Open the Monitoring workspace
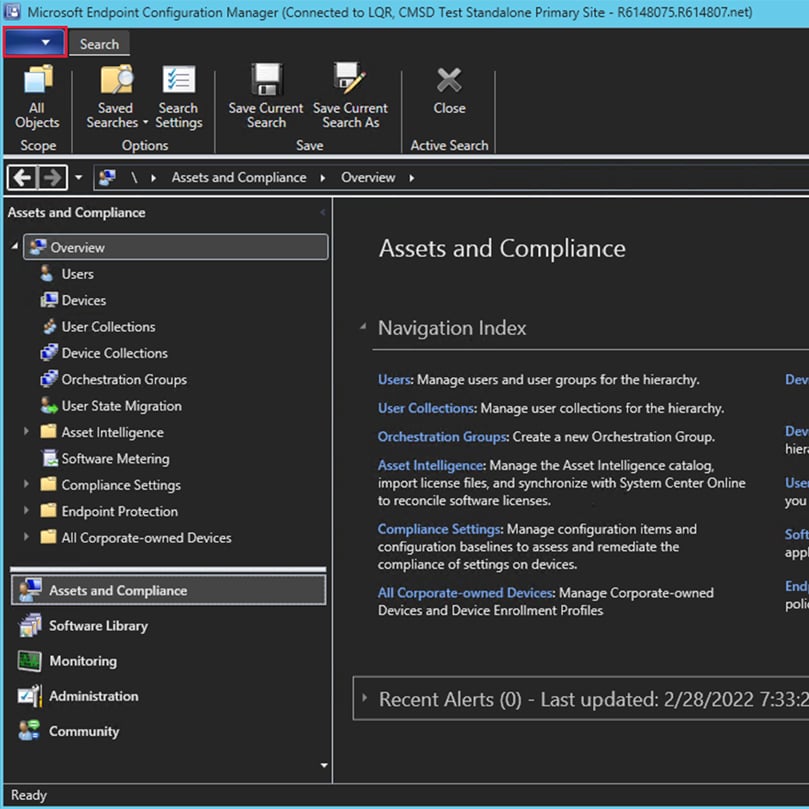The width and height of the screenshot is (809, 809). [x=82, y=661]
